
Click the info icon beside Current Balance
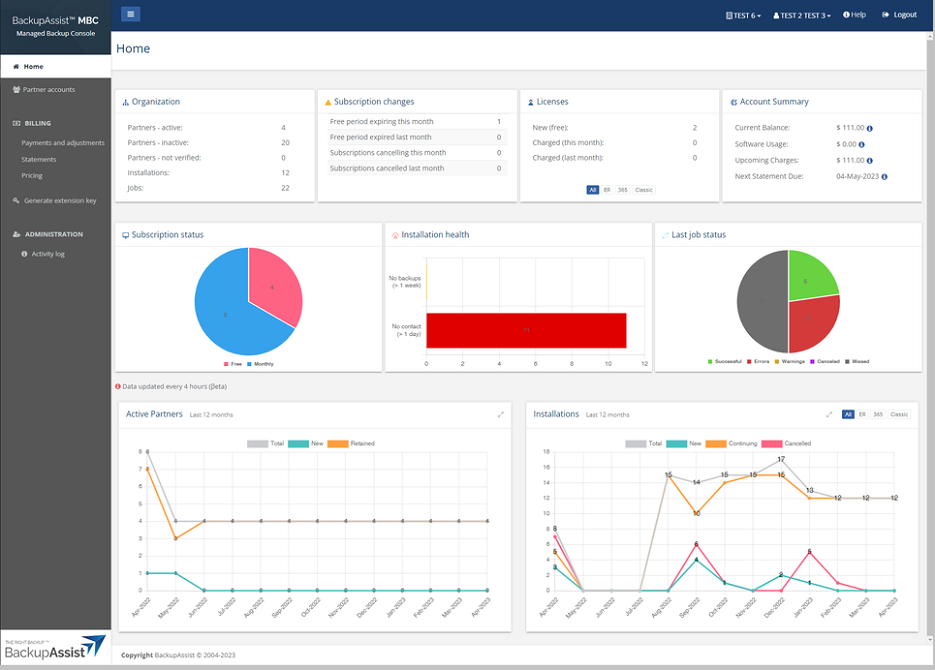point(869,128)
